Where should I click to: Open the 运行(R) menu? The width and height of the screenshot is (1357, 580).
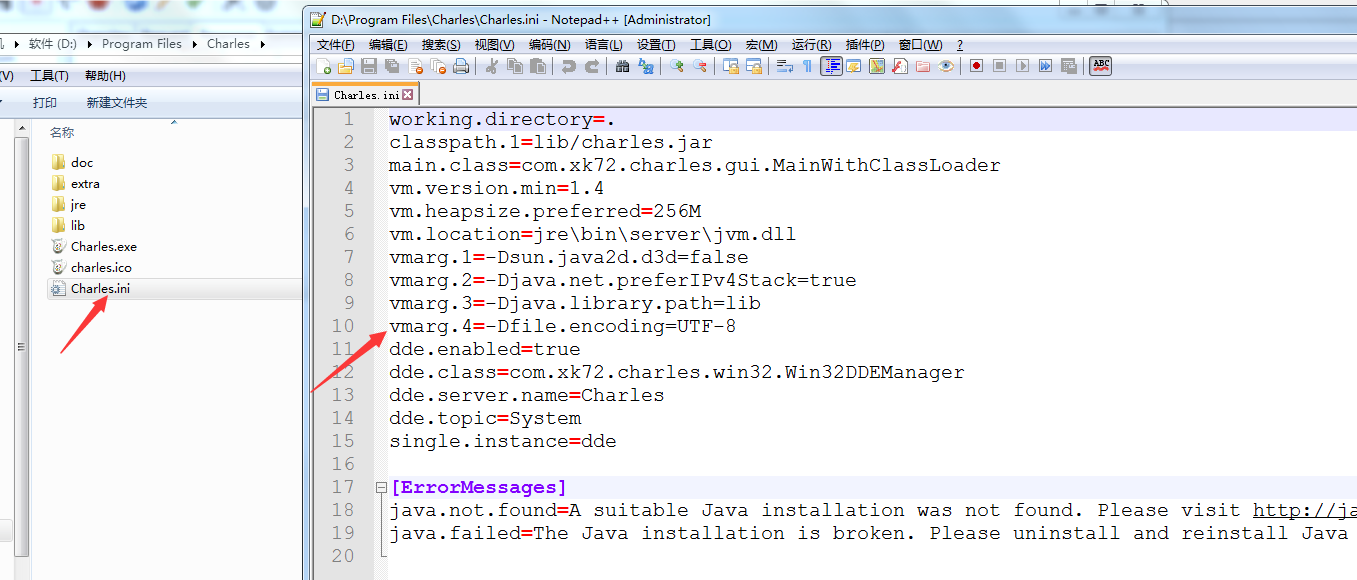(811, 45)
